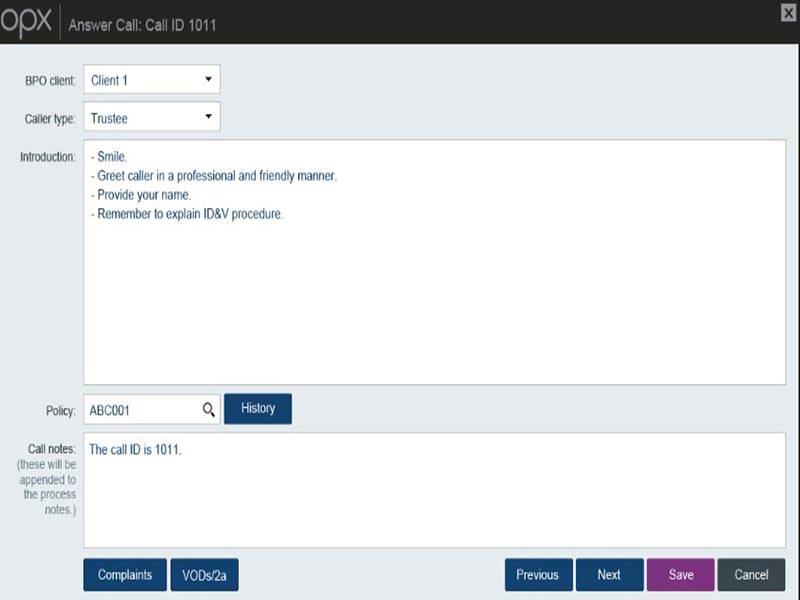Close the Answer Call window
Image resolution: width=800 pixels, height=600 pixels.
point(789,13)
